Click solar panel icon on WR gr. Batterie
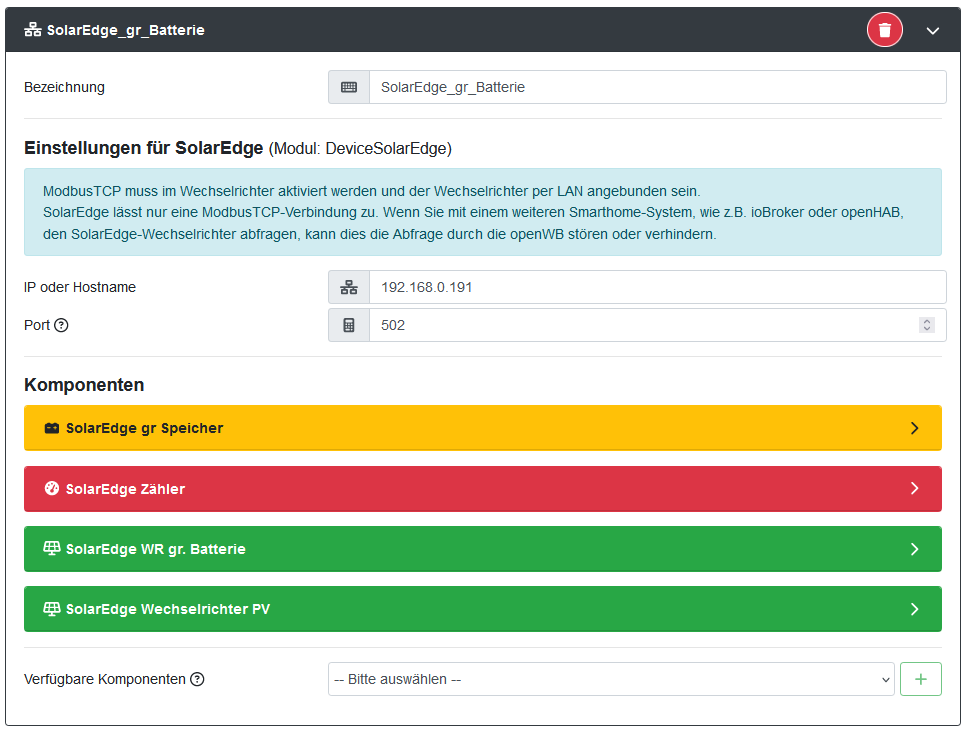This screenshot has width=967, height=730. [x=52, y=548]
